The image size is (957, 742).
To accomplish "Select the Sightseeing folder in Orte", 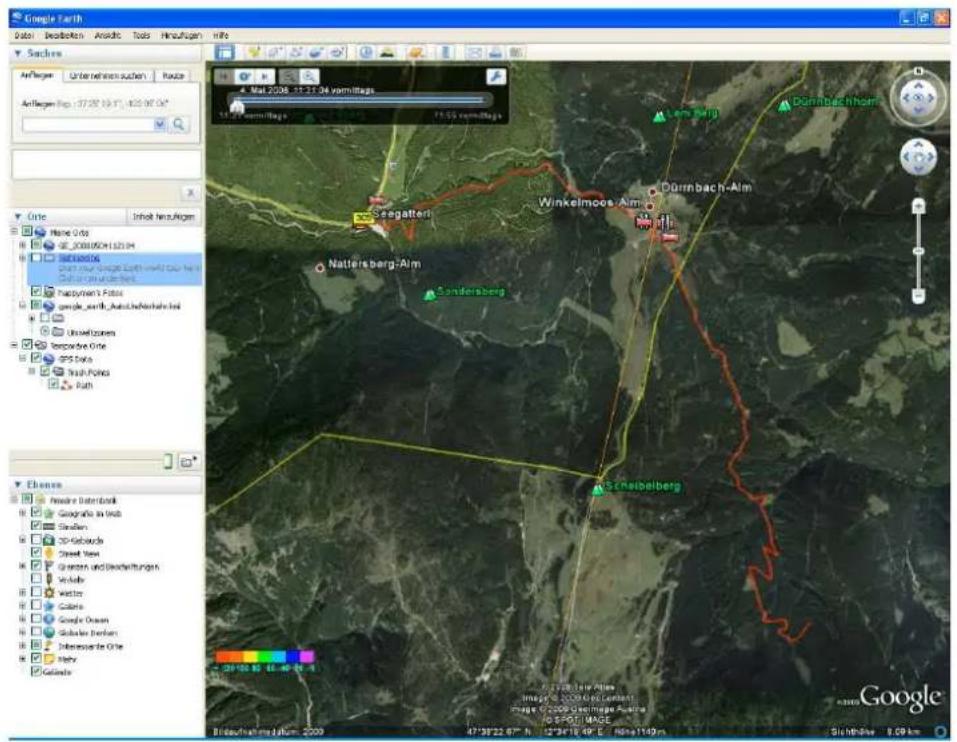I will (x=79, y=258).
